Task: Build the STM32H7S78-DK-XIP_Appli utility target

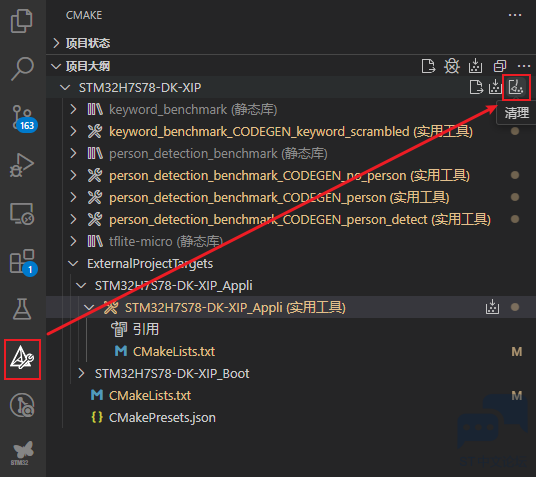Action: [492, 307]
